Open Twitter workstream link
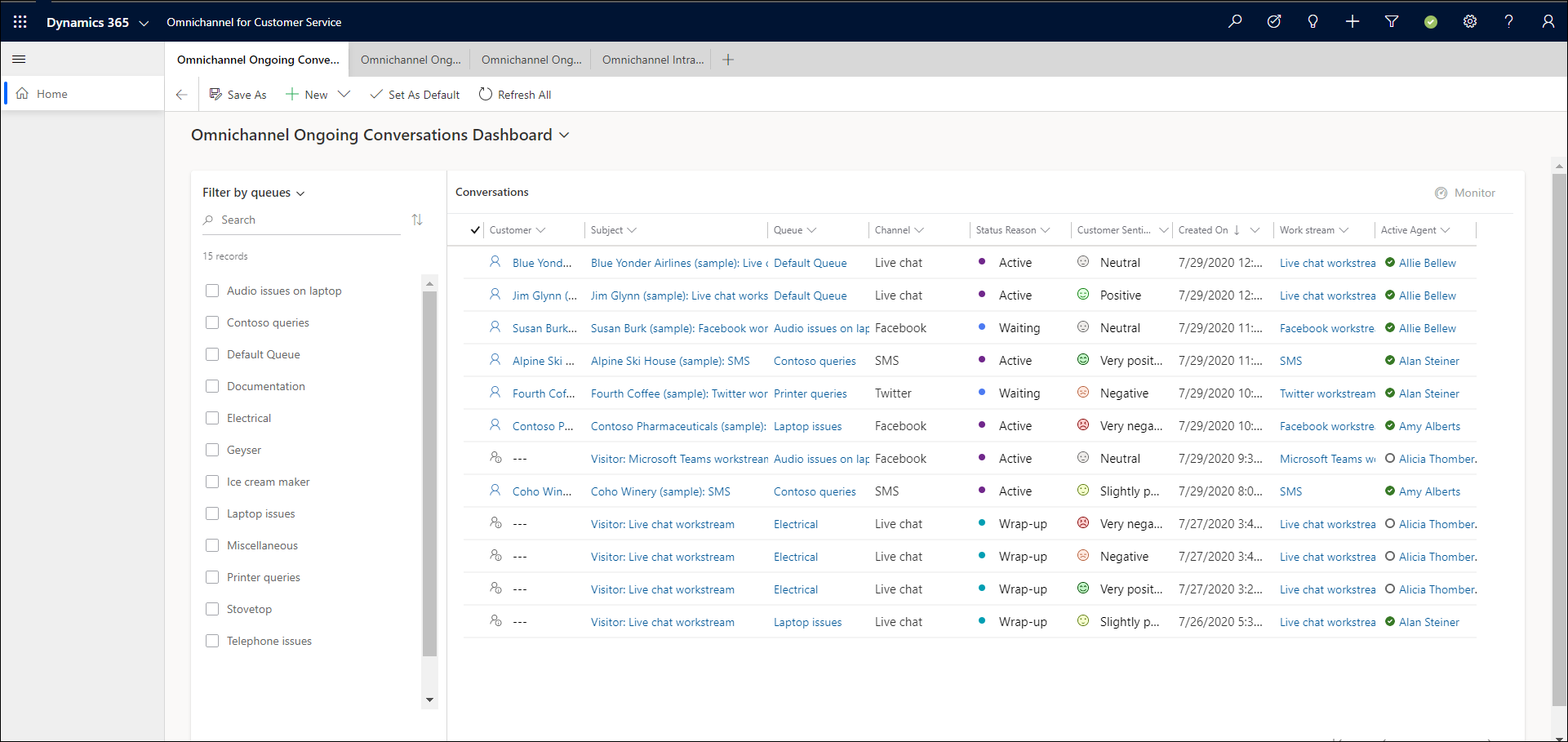 tap(1327, 393)
